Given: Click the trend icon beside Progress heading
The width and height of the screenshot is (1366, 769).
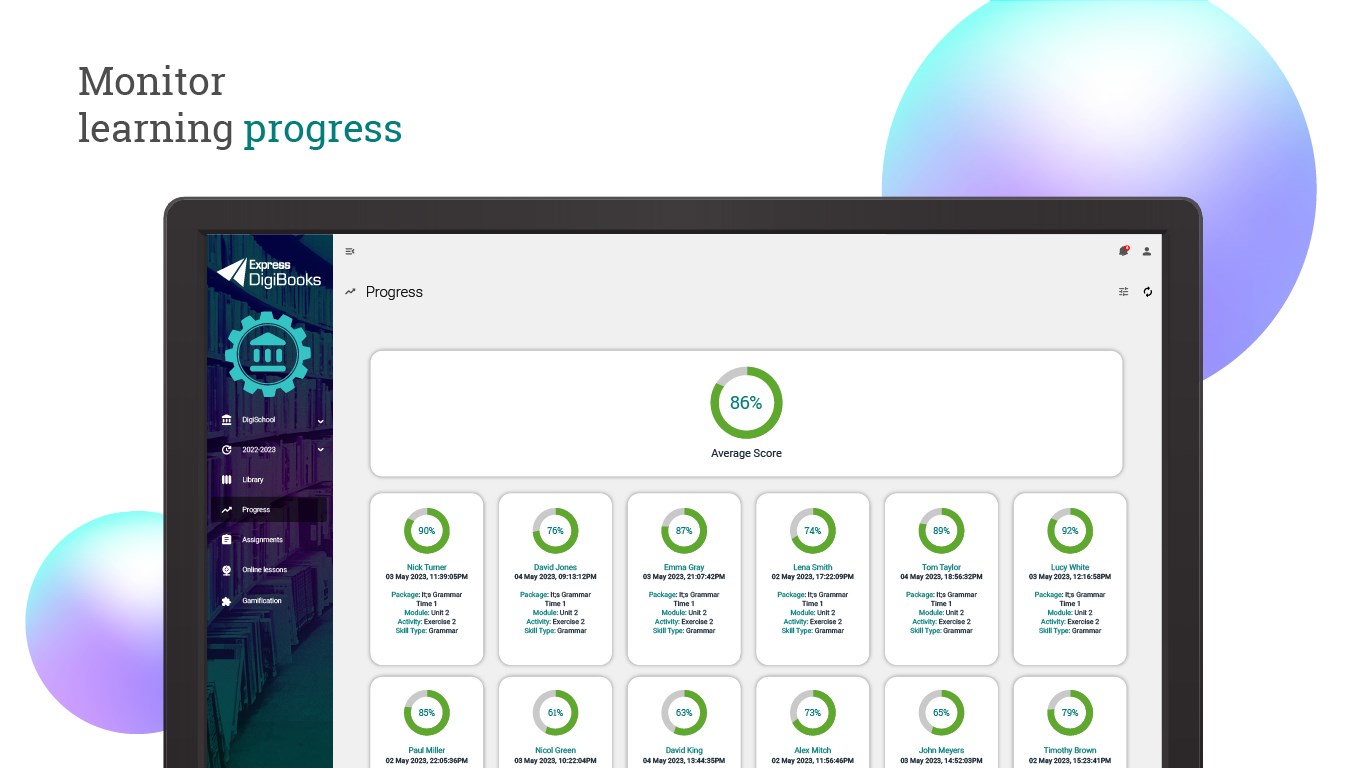Looking at the screenshot, I should (x=350, y=292).
